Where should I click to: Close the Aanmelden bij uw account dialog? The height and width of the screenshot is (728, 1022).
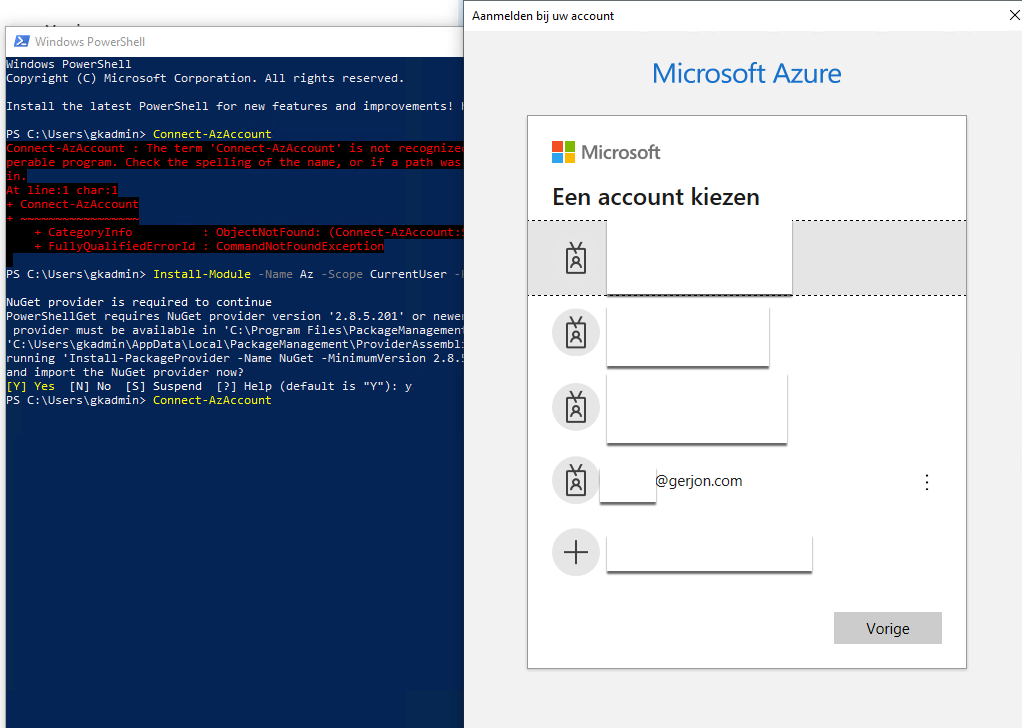1014,15
